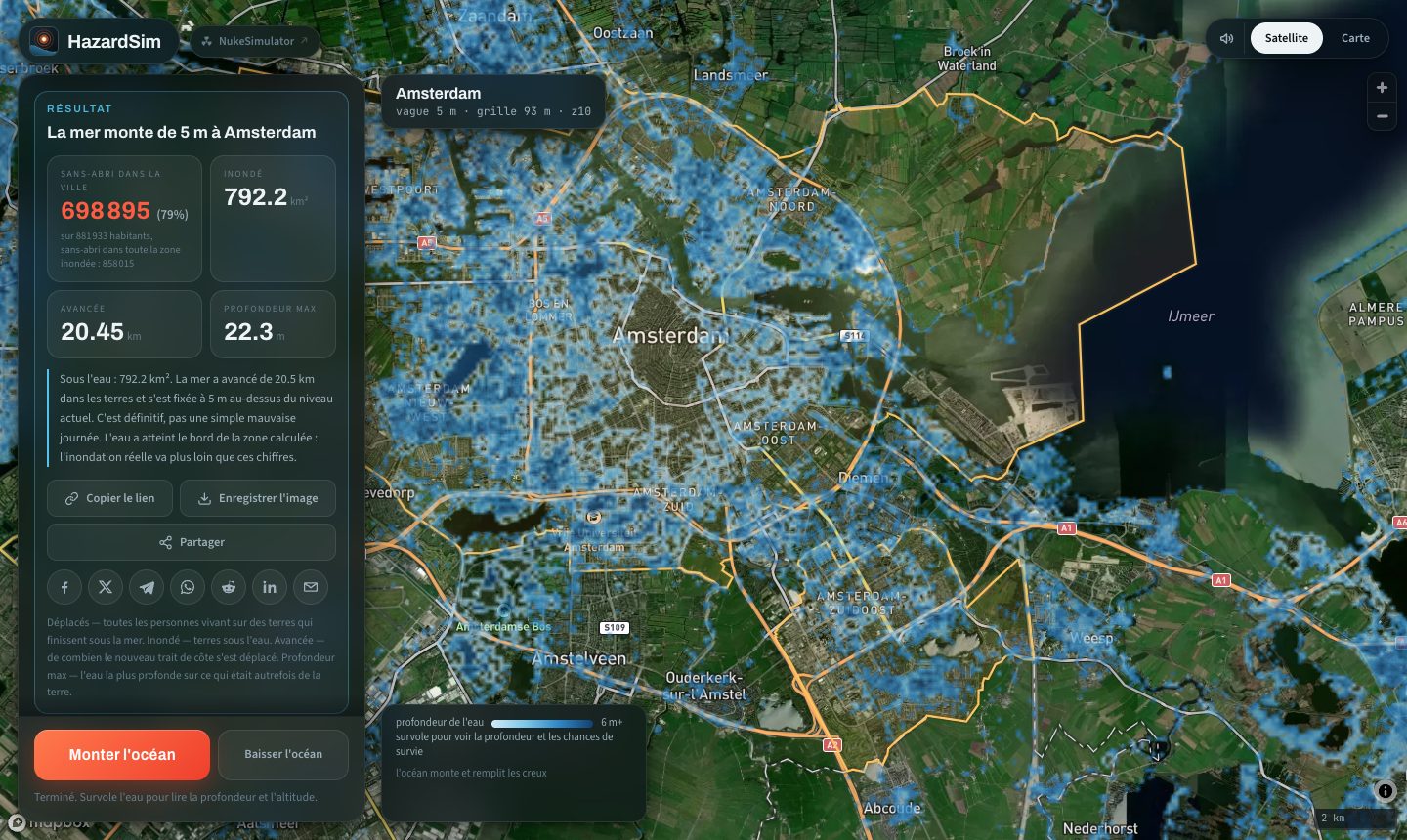Open map attribution info icon
The image size is (1407, 840).
pyautogui.click(x=1386, y=791)
